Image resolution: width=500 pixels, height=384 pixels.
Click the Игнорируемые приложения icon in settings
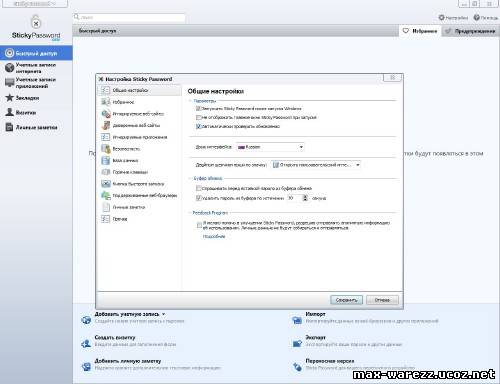105,137
